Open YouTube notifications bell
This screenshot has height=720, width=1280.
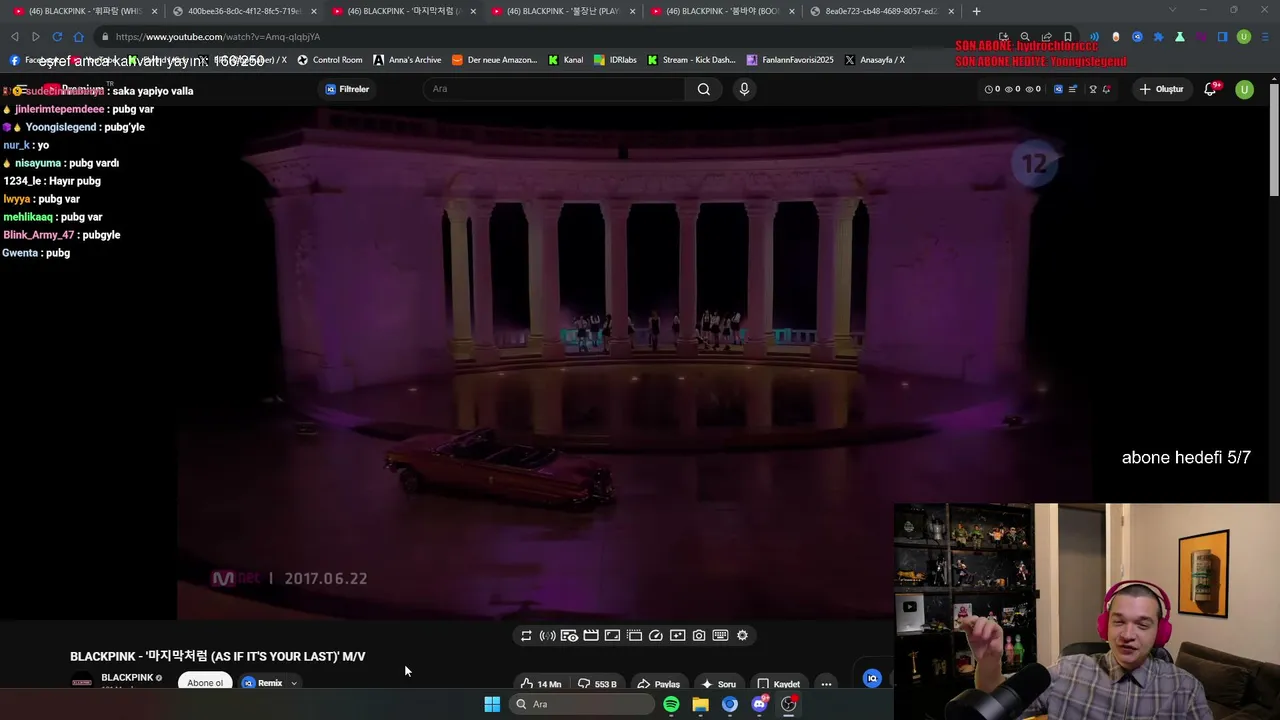[1210, 89]
